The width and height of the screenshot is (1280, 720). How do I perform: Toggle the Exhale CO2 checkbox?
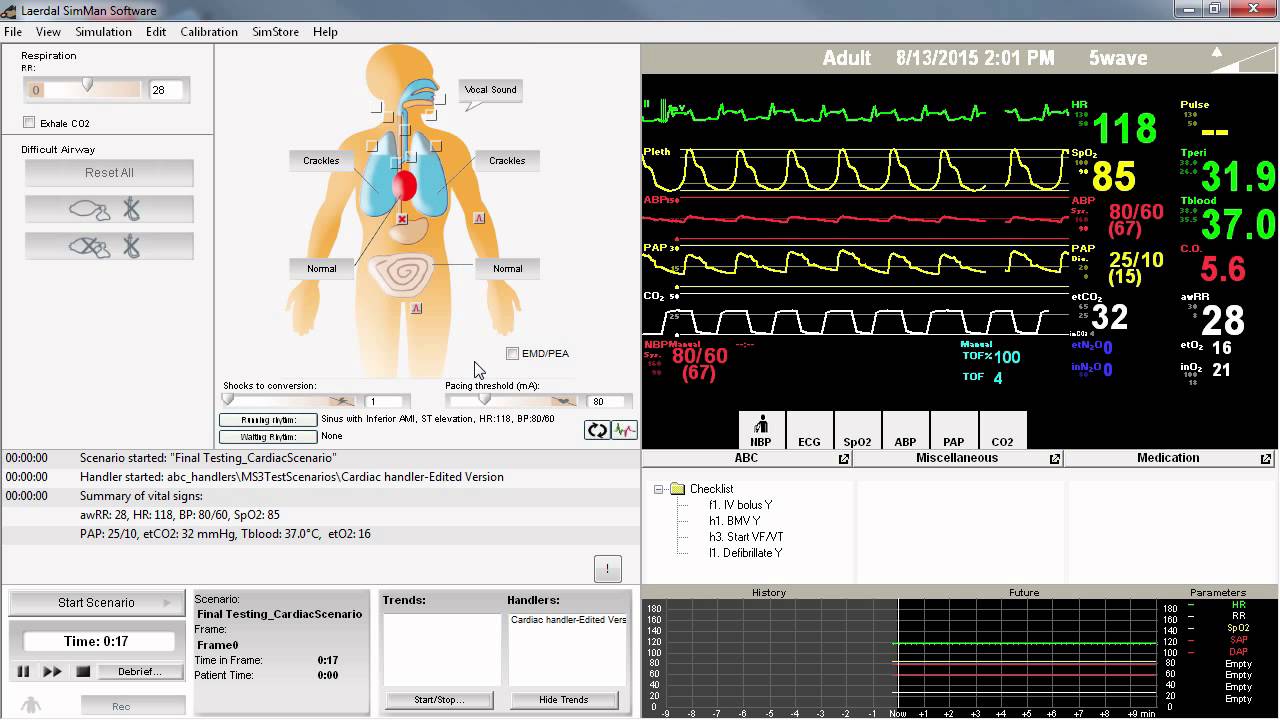point(29,123)
